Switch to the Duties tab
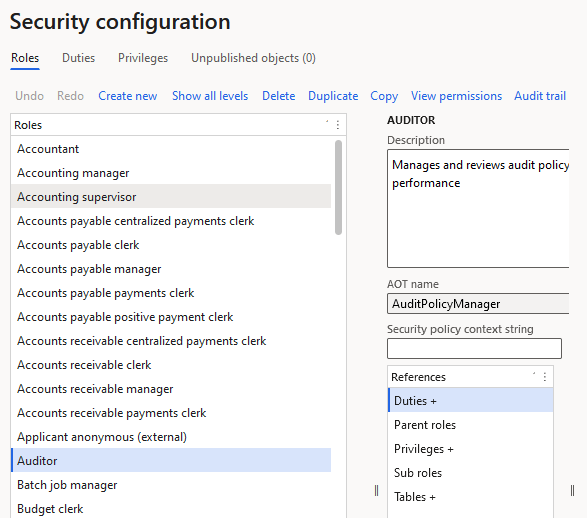Screen dimensions: 587x518 (x=79, y=58)
